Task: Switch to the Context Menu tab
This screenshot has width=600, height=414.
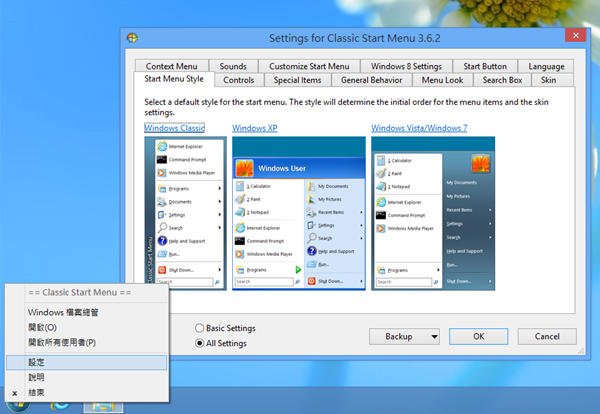Action: coord(172,66)
